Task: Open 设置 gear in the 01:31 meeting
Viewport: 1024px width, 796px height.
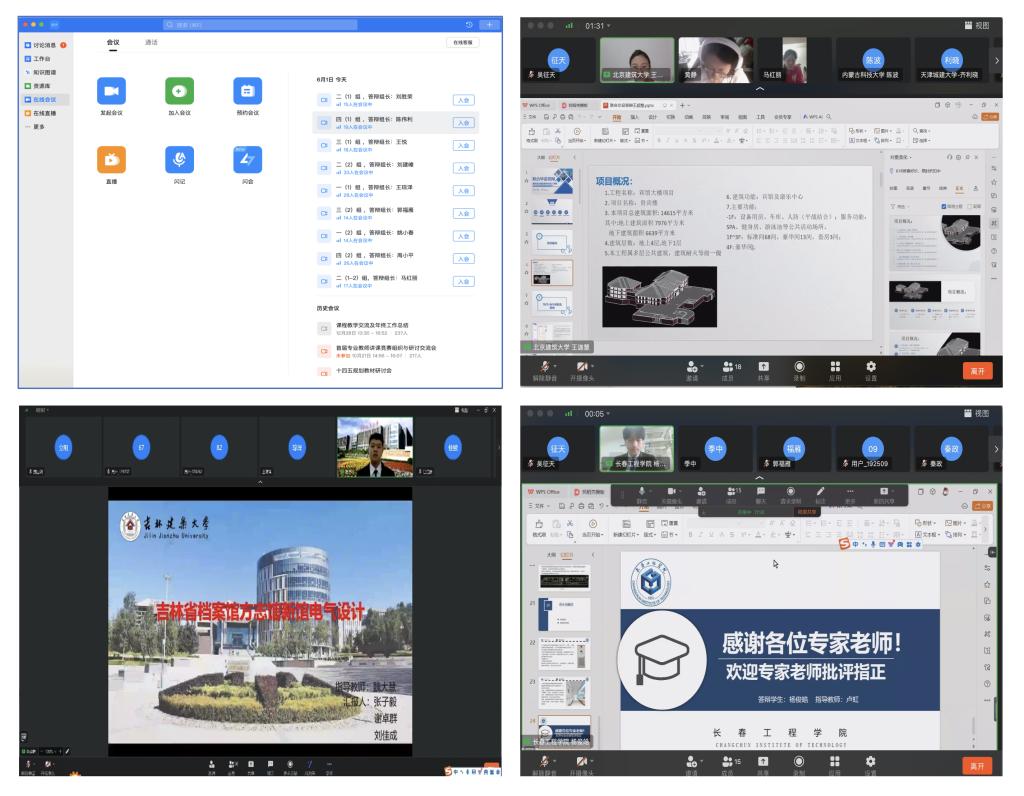Action: coord(870,368)
